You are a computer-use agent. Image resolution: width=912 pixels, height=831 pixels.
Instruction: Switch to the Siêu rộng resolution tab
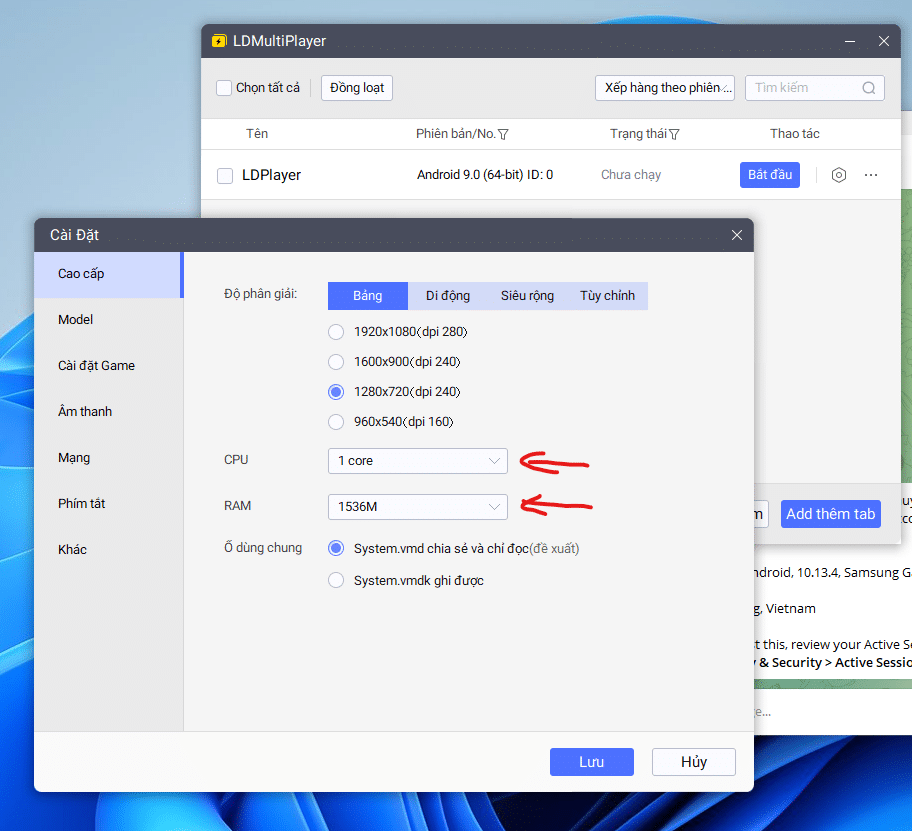pyautogui.click(x=528, y=295)
